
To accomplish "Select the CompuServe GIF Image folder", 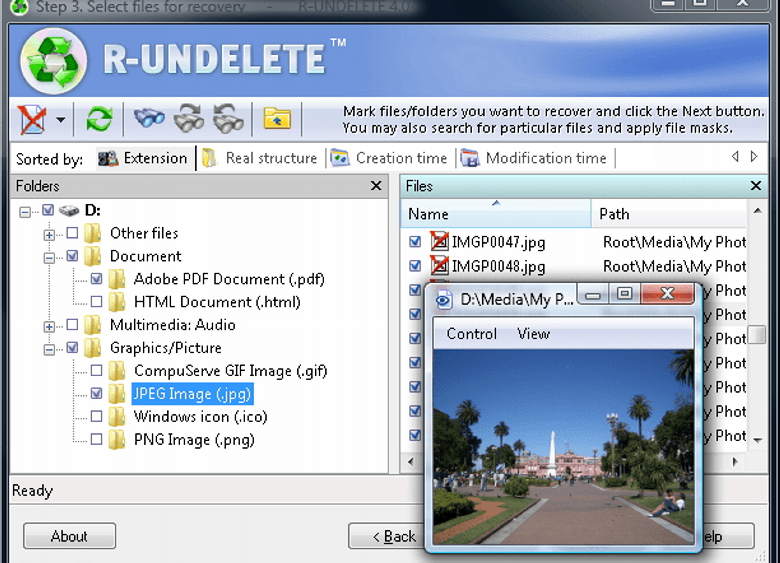I will [230, 371].
